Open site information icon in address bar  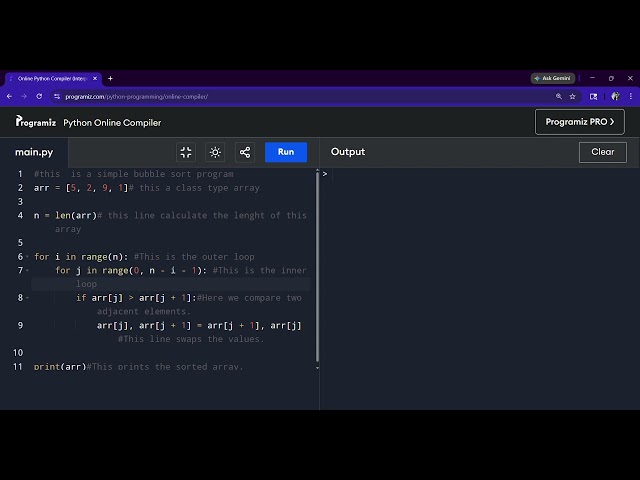point(57,96)
